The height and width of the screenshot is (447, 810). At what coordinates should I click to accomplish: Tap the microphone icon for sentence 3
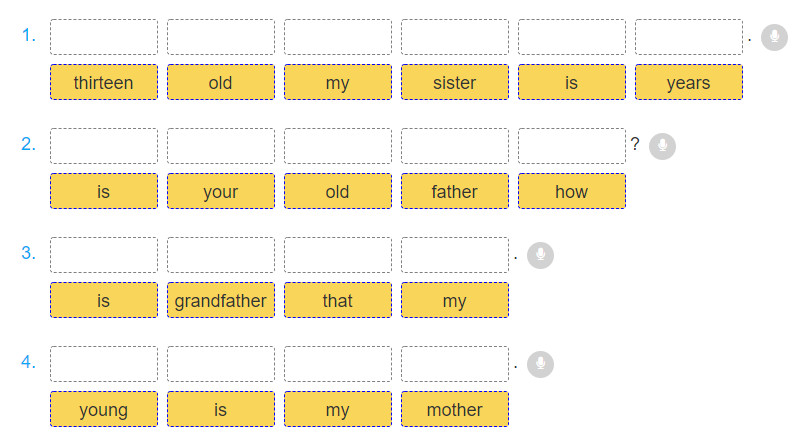point(540,255)
